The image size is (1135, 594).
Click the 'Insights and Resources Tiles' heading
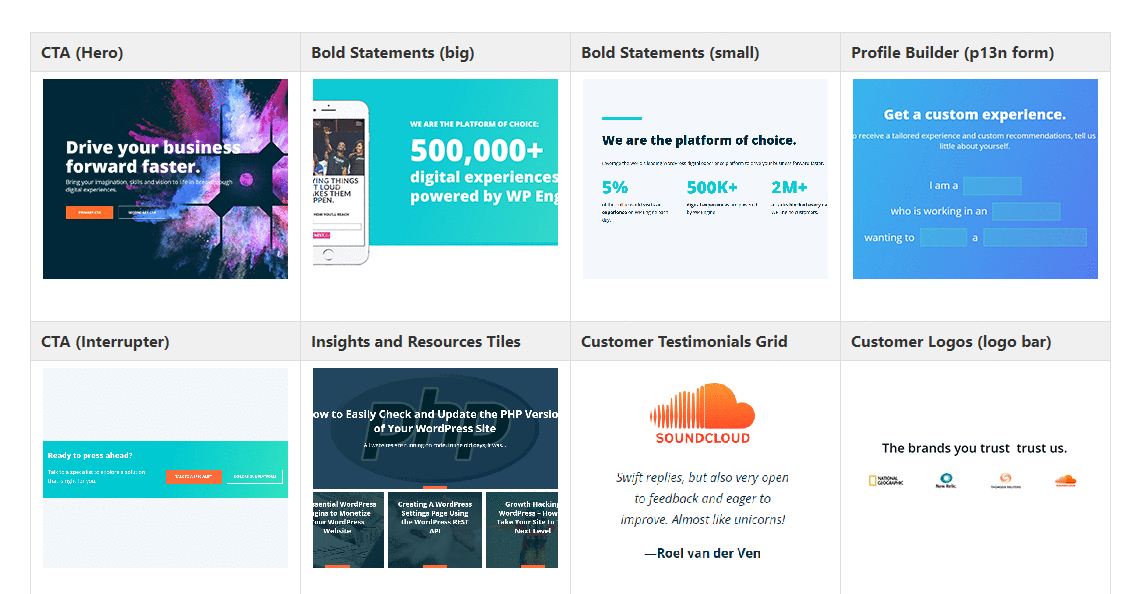[x=415, y=341]
